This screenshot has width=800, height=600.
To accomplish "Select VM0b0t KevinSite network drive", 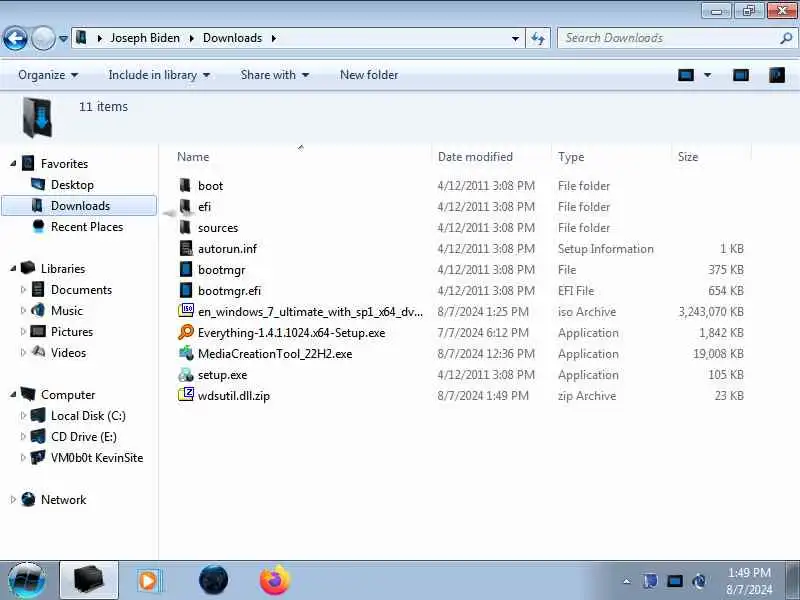I will tap(96, 458).
